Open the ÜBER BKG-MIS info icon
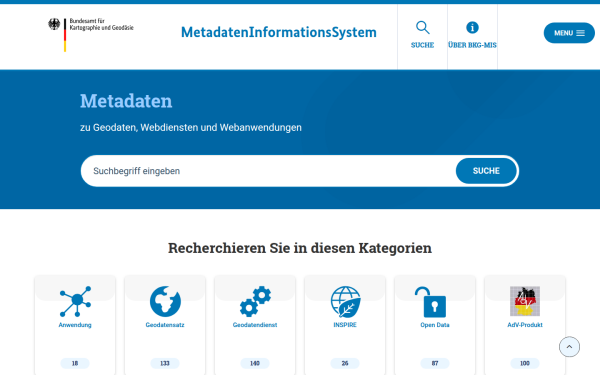This screenshot has height=375, width=600. pyautogui.click(x=472, y=28)
